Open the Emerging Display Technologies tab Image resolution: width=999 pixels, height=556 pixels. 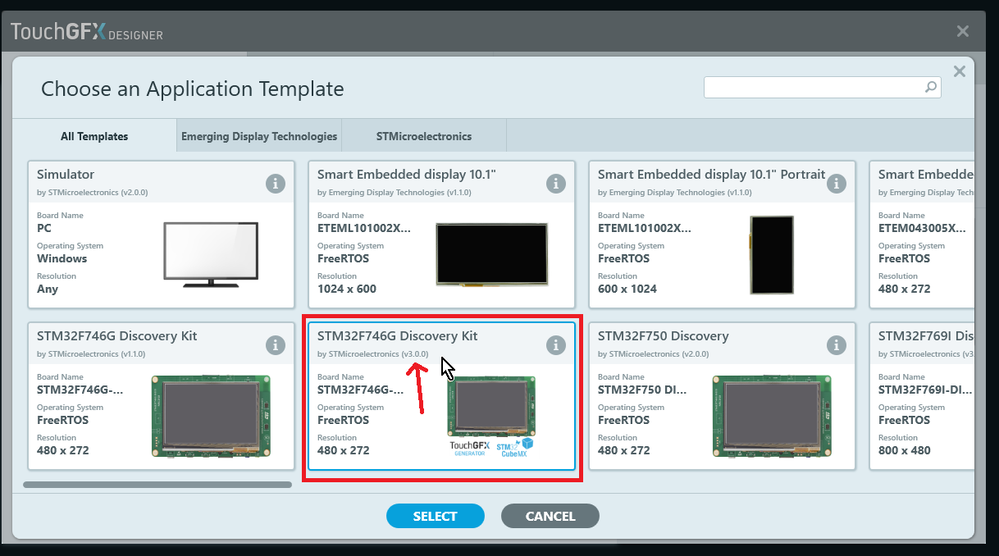pyautogui.click(x=259, y=136)
